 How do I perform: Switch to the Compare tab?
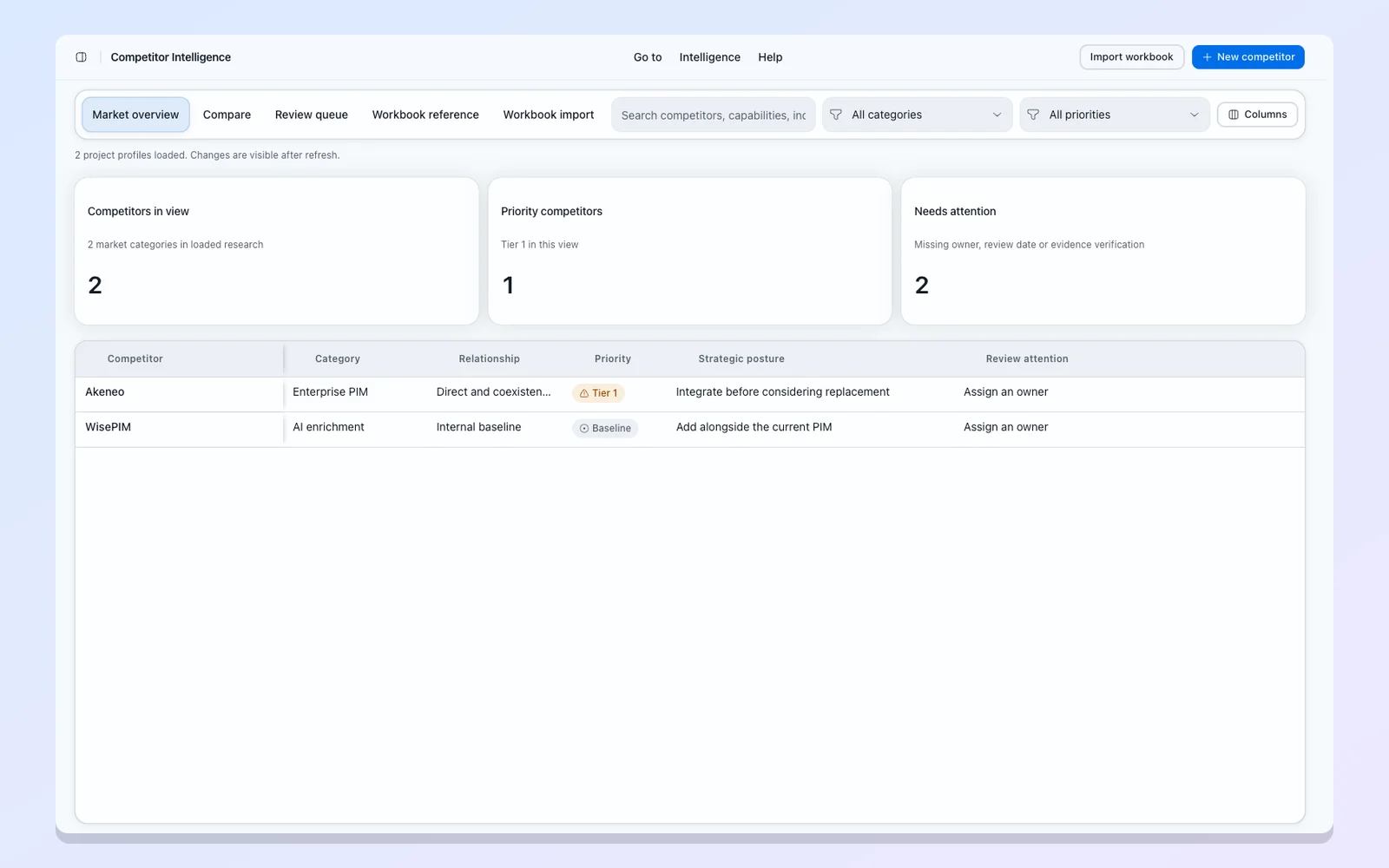pyautogui.click(x=227, y=115)
